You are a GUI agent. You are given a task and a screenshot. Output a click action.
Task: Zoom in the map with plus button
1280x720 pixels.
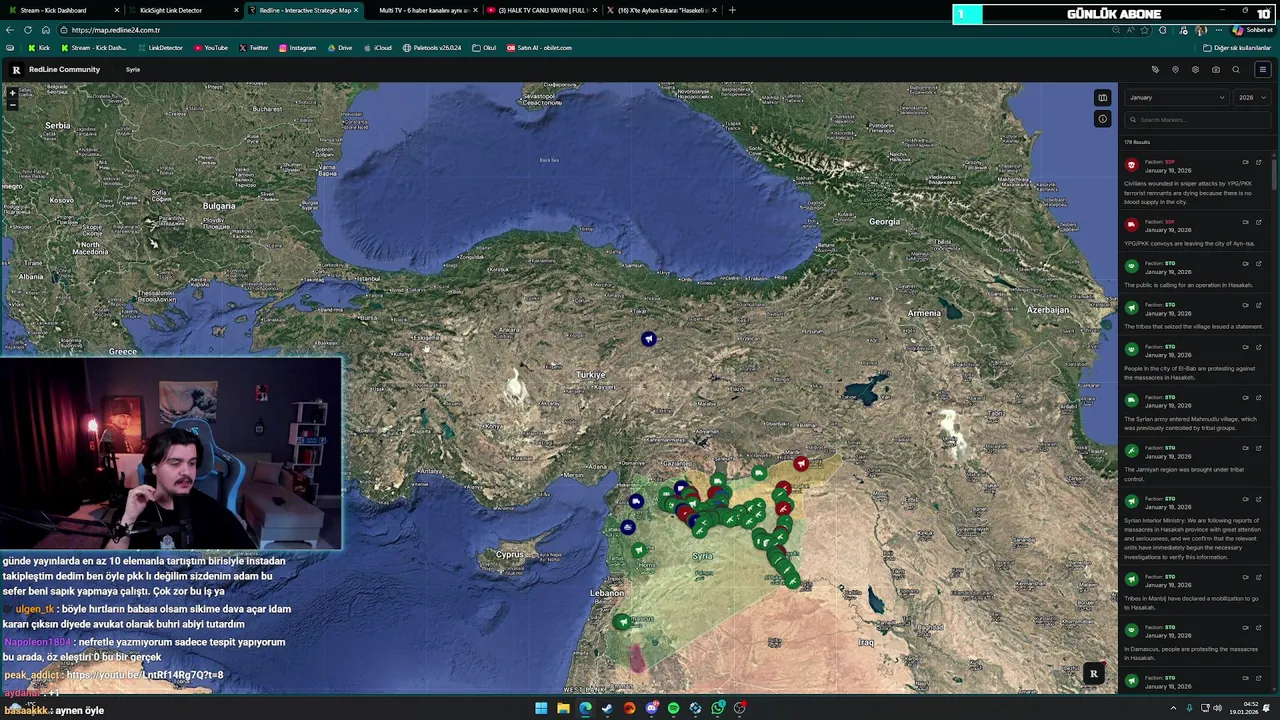[12, 93]
